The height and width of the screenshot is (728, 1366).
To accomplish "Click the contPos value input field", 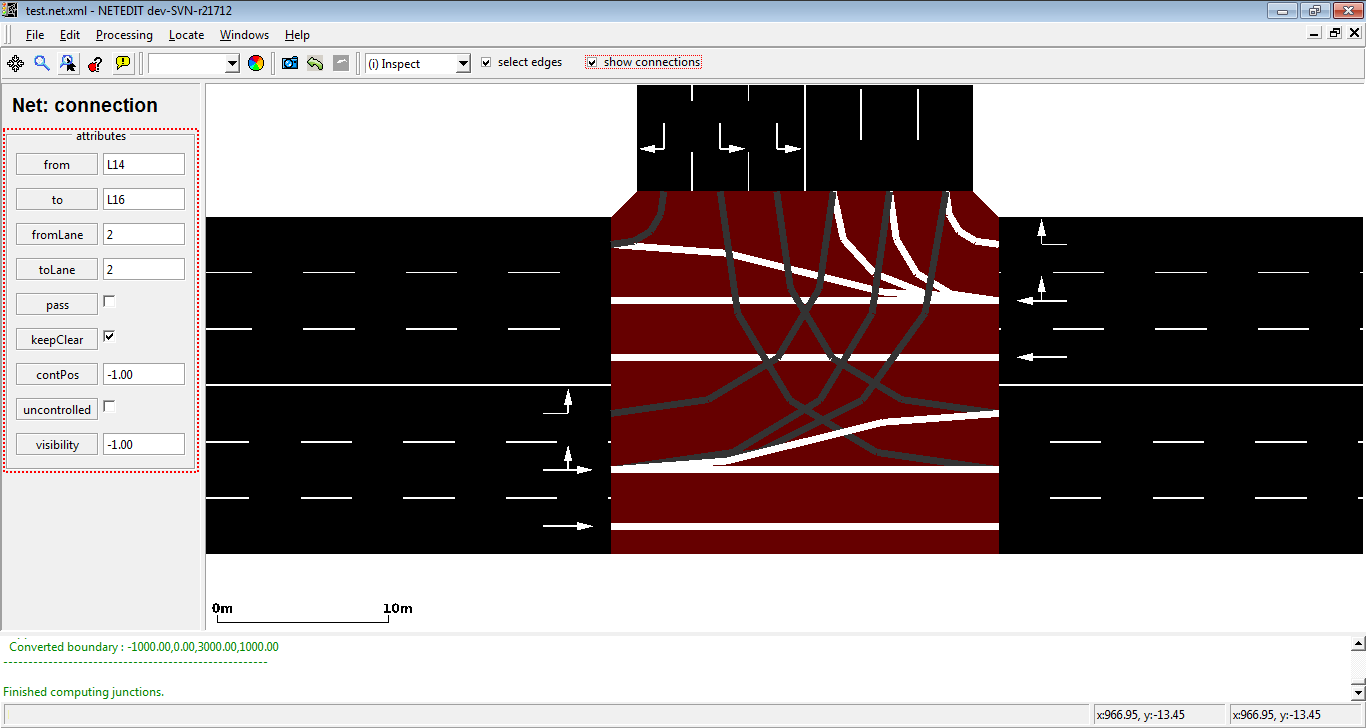I will (144, 374).
